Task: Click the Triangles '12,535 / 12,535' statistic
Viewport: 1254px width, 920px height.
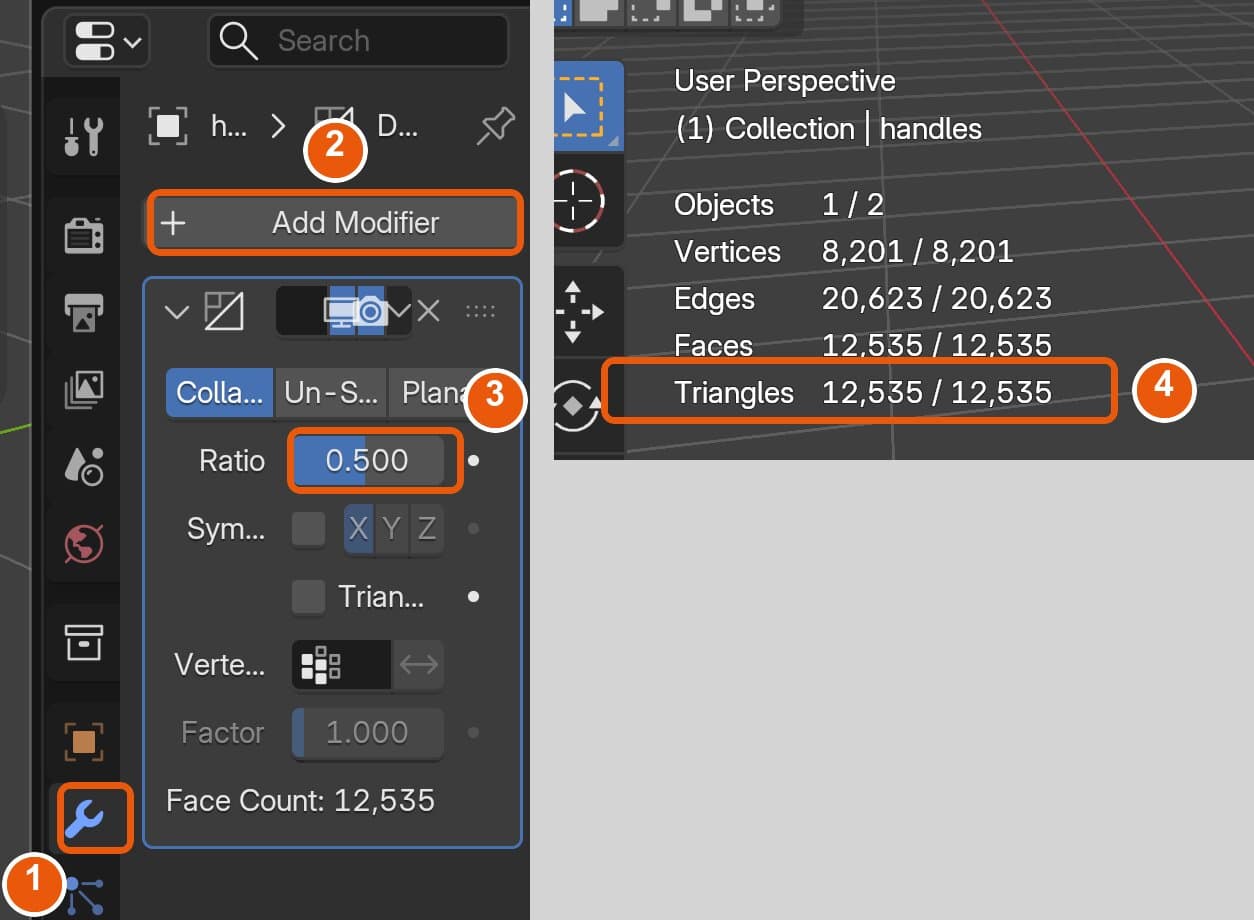Action: point(937,393)
